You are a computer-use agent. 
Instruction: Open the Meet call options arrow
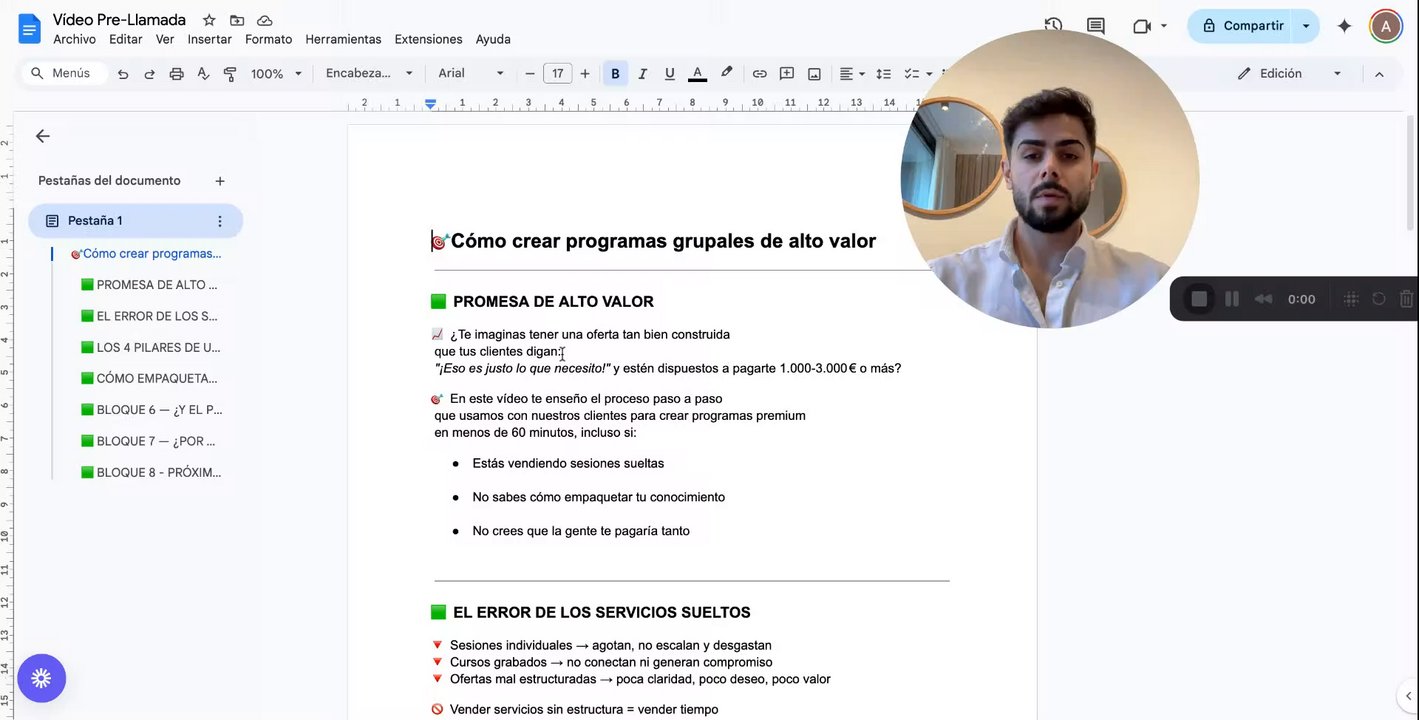click(1164, 26)
